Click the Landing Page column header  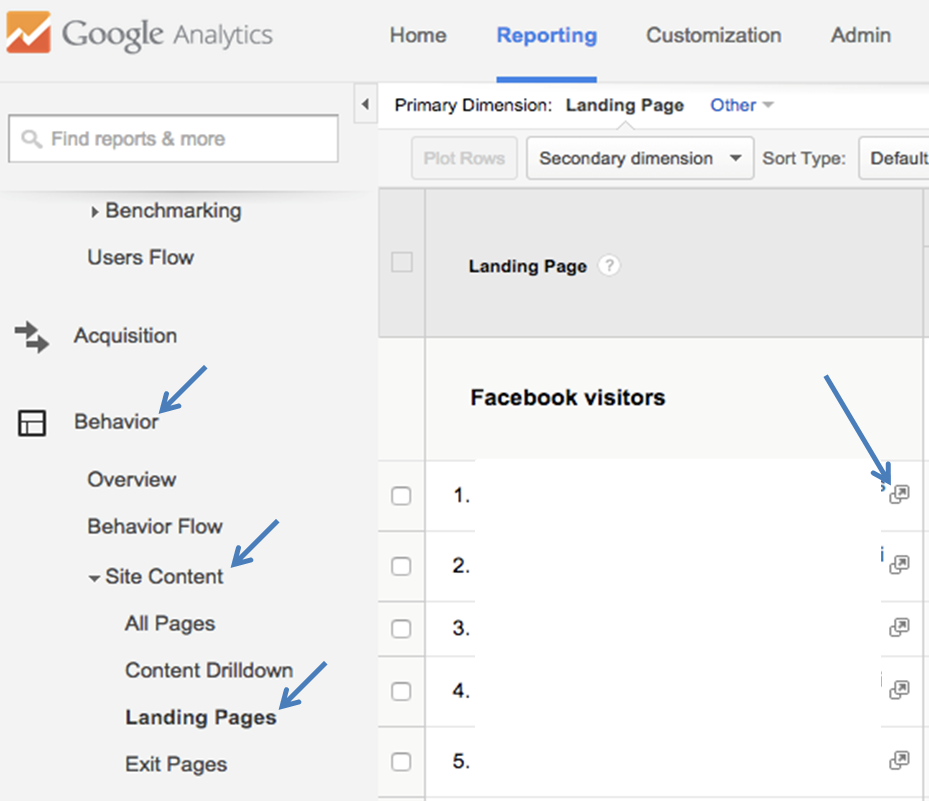(527, 267)
